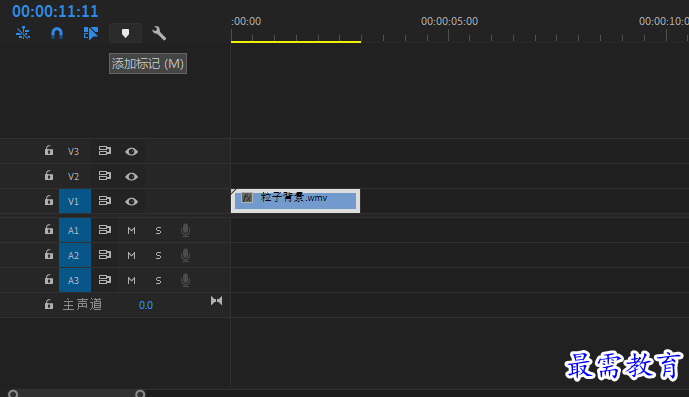Toggle lock on track V1

[49, 200]
